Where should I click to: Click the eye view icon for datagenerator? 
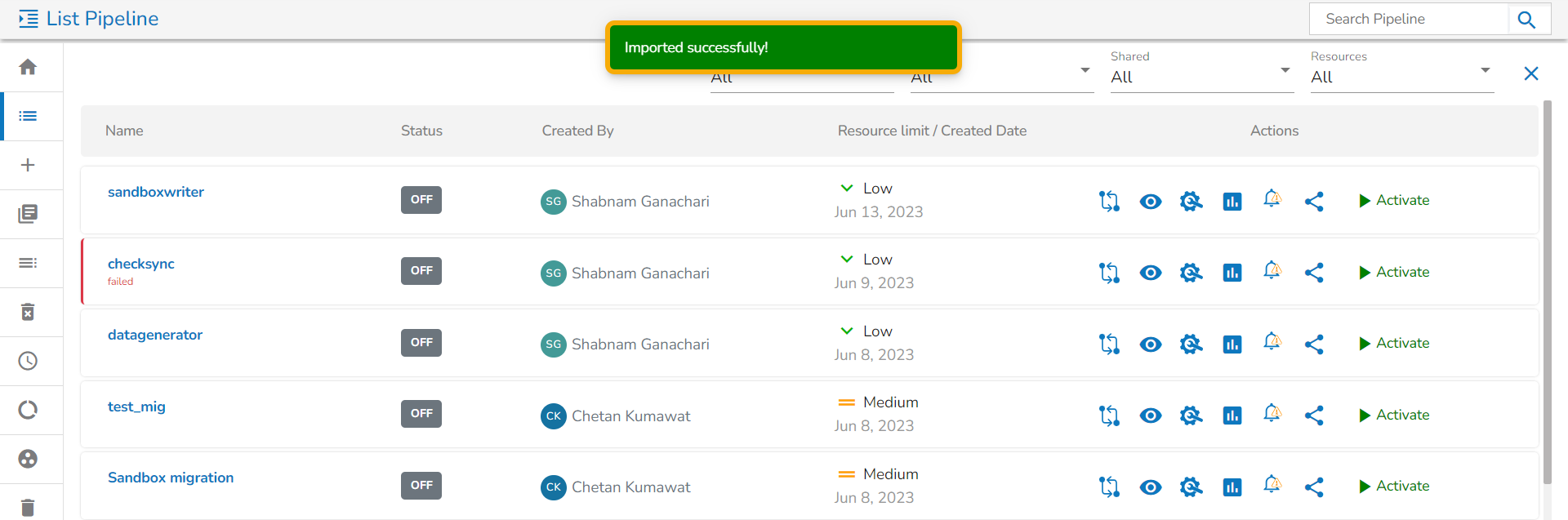1150,344
